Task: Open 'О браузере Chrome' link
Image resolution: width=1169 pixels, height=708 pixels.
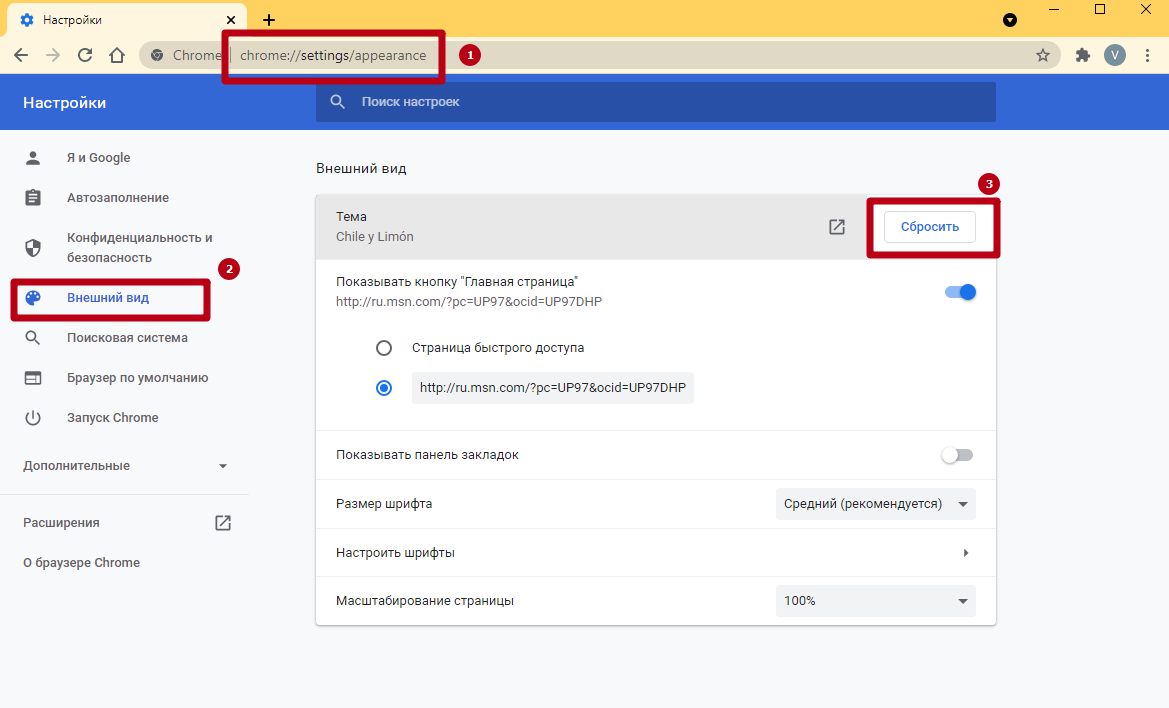Action: (x=81, y=563)
